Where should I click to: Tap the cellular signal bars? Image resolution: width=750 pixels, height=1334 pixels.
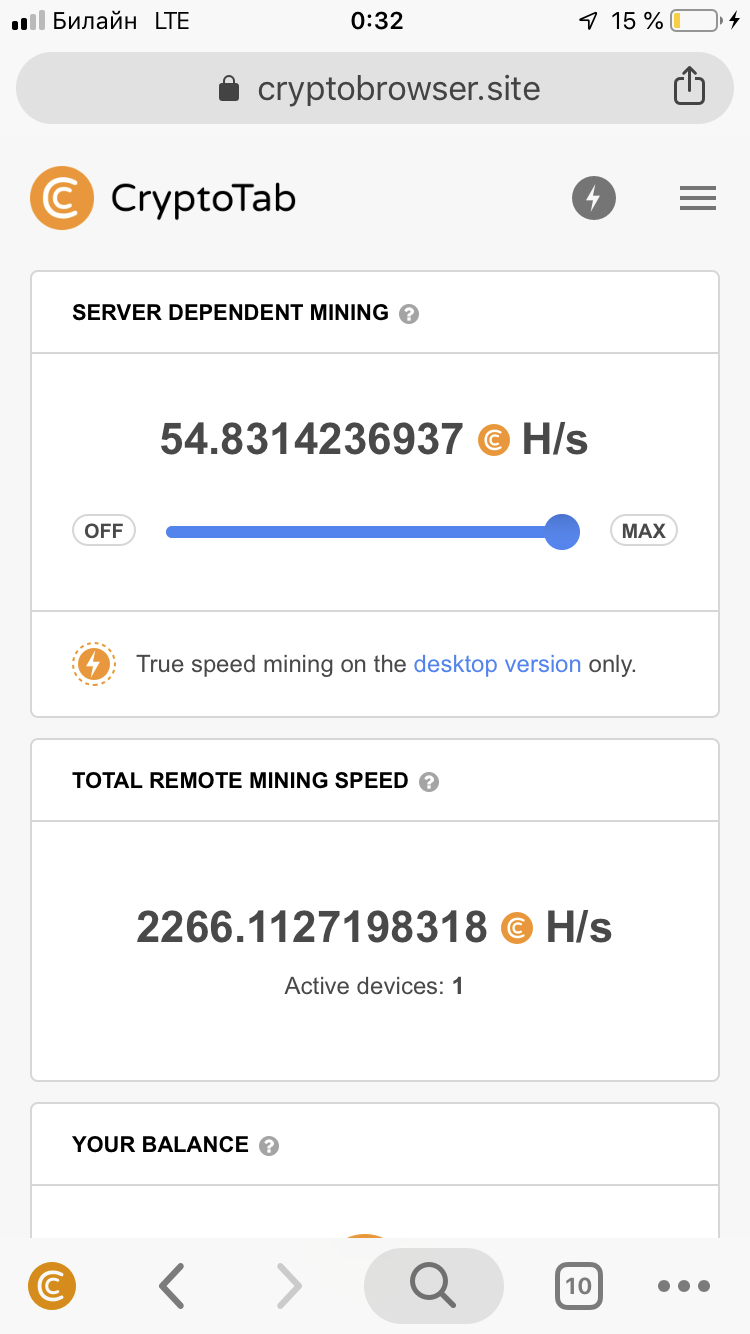tap(28, 21)
